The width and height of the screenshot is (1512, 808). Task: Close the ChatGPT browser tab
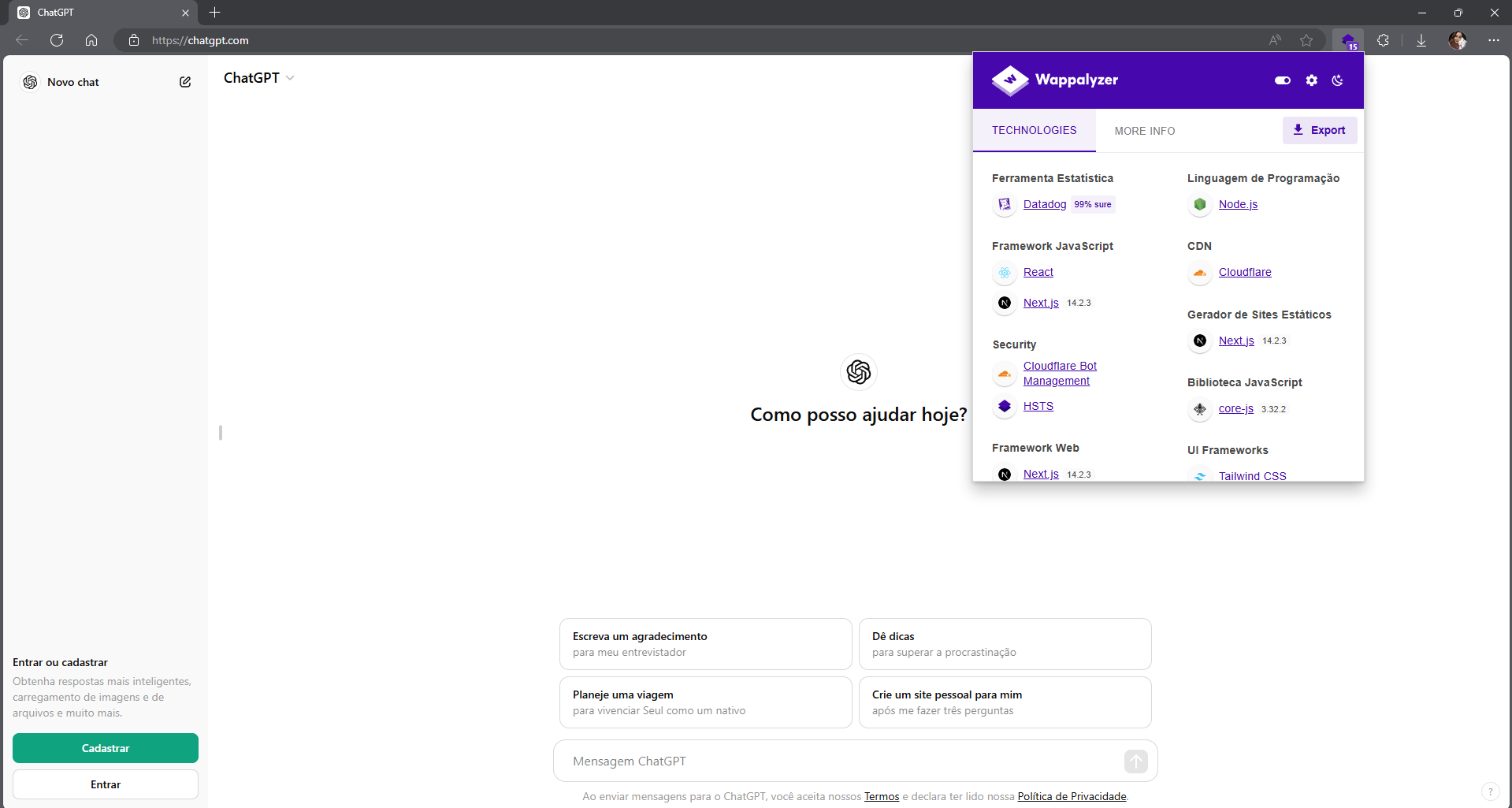click(x=185, y=13)
